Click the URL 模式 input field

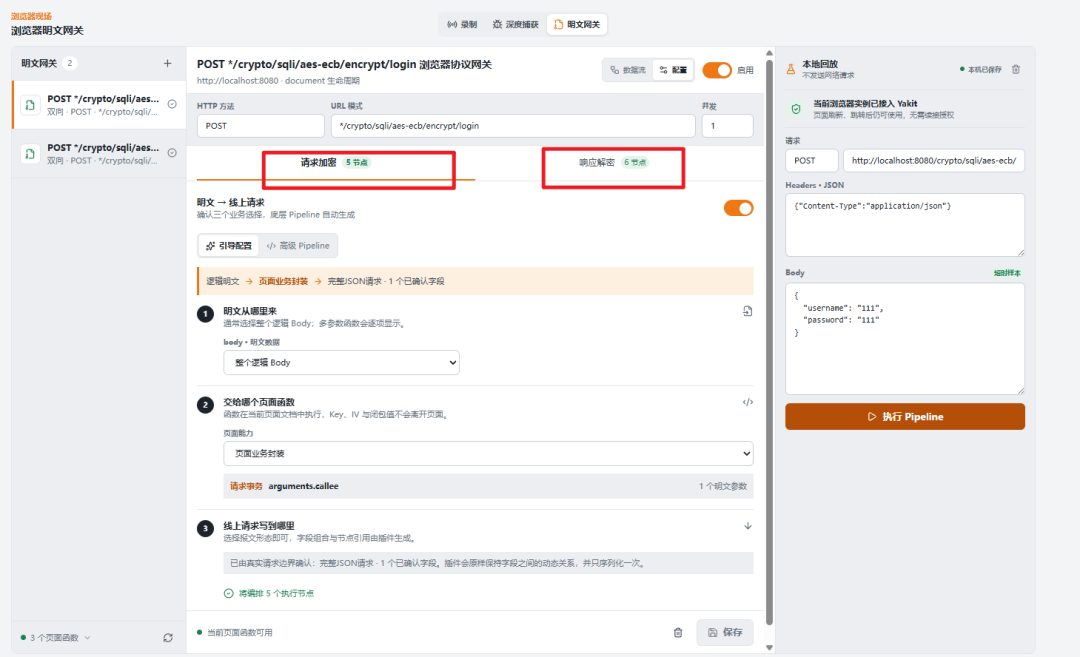(x=513, y=126)
